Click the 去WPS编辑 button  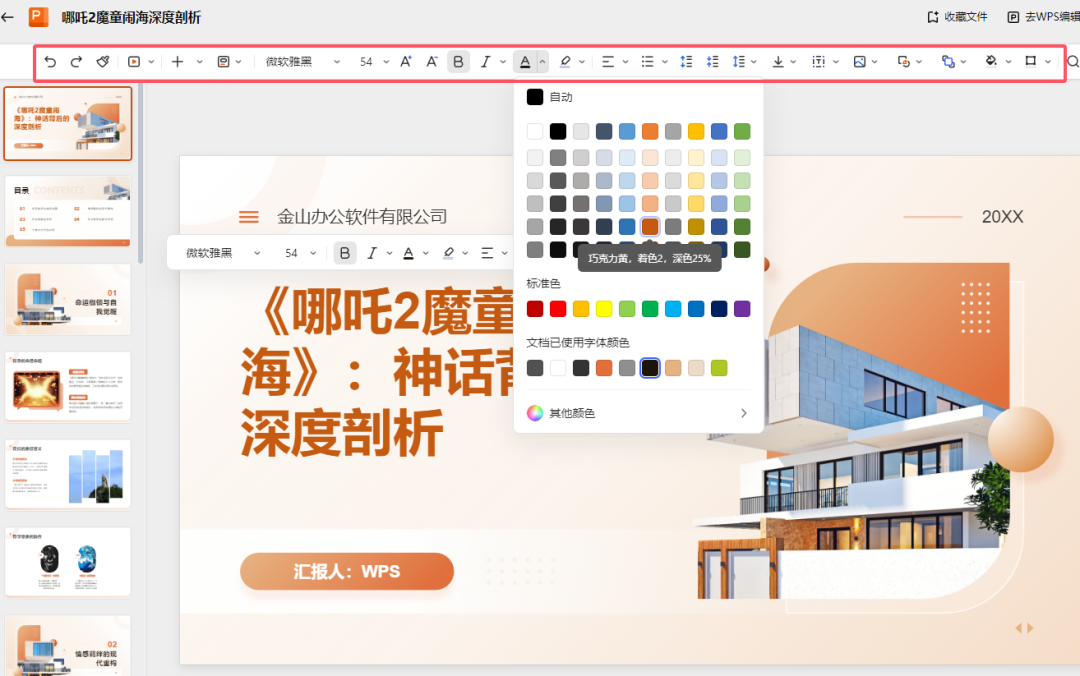click(x=1043, y=17)
